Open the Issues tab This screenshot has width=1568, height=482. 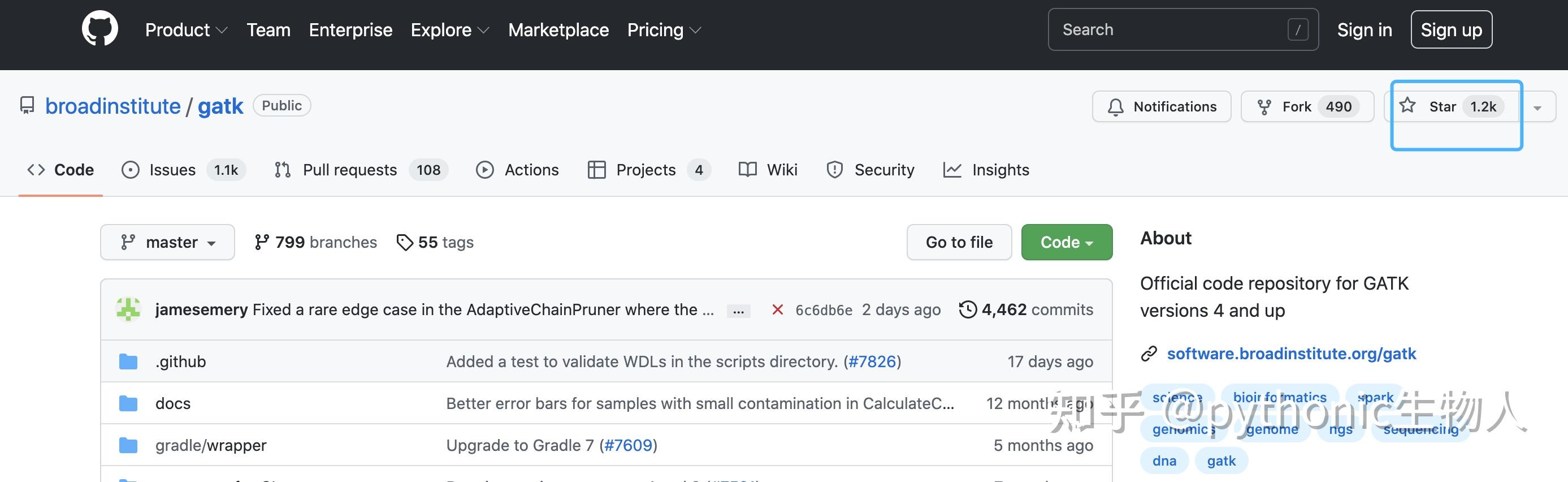(x=183, y=170)
